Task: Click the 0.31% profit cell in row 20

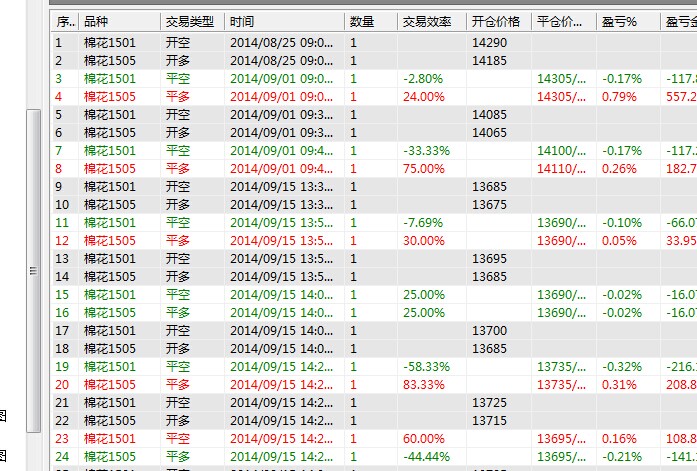Action: [619, 384]
